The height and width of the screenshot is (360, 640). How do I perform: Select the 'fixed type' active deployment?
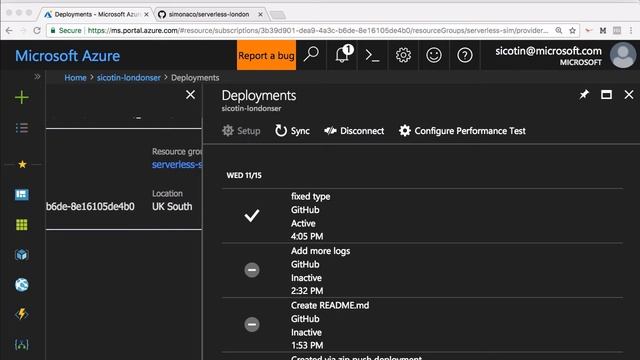coord(422,216)
